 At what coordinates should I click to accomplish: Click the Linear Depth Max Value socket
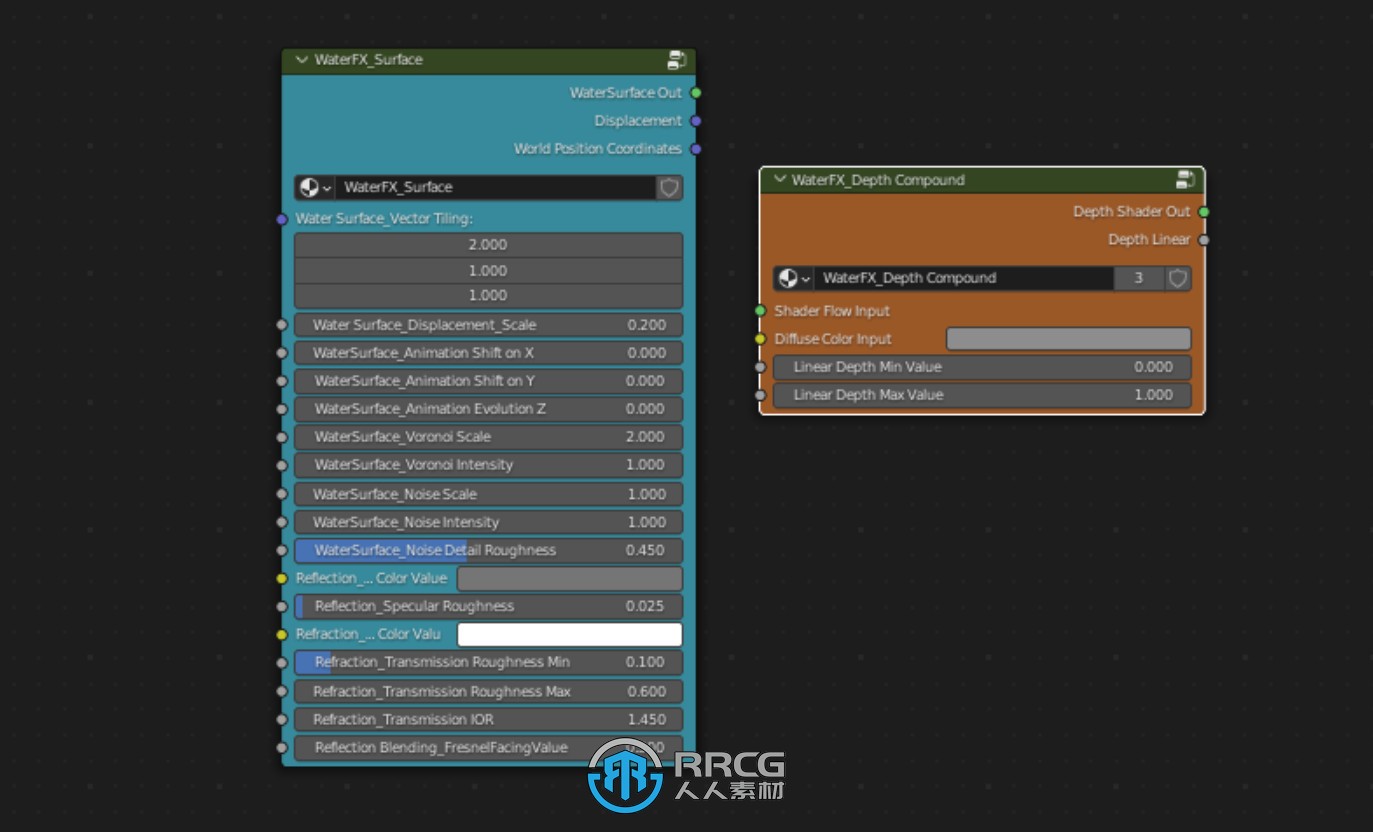coord(760,395)
